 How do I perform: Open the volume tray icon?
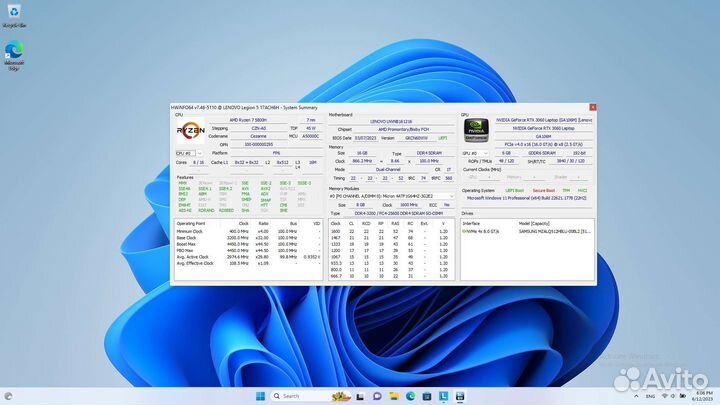click(673, 396)
